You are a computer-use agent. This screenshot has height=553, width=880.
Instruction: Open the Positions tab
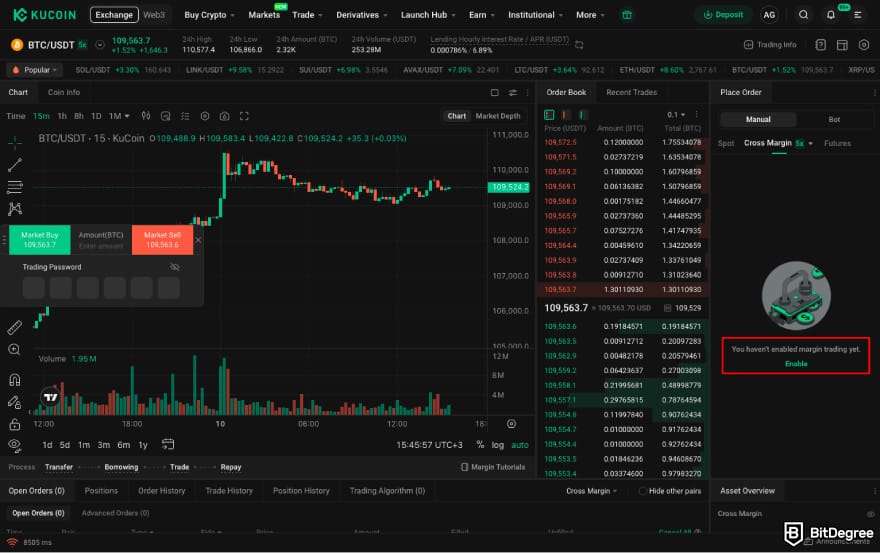click(x=101, y=491)
